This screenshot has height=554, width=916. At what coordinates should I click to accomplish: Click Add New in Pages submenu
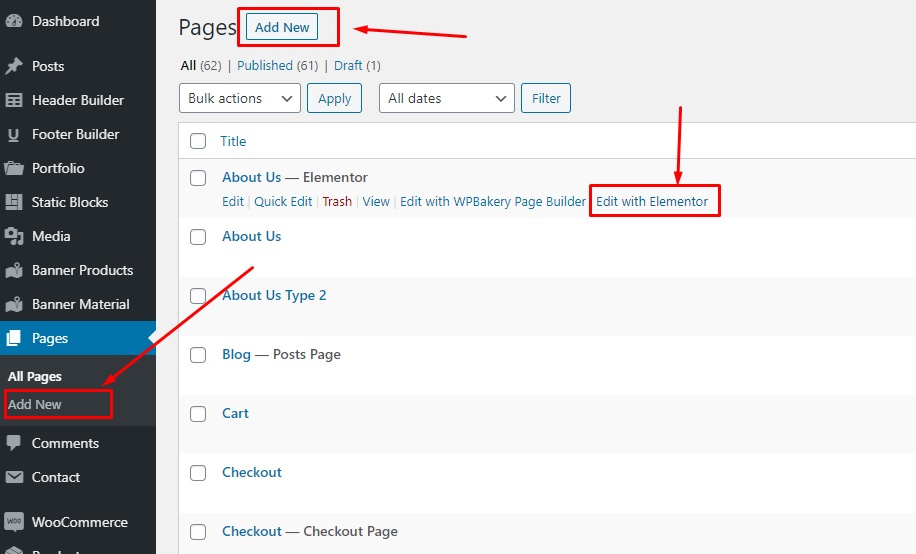[x=34, y=404]
